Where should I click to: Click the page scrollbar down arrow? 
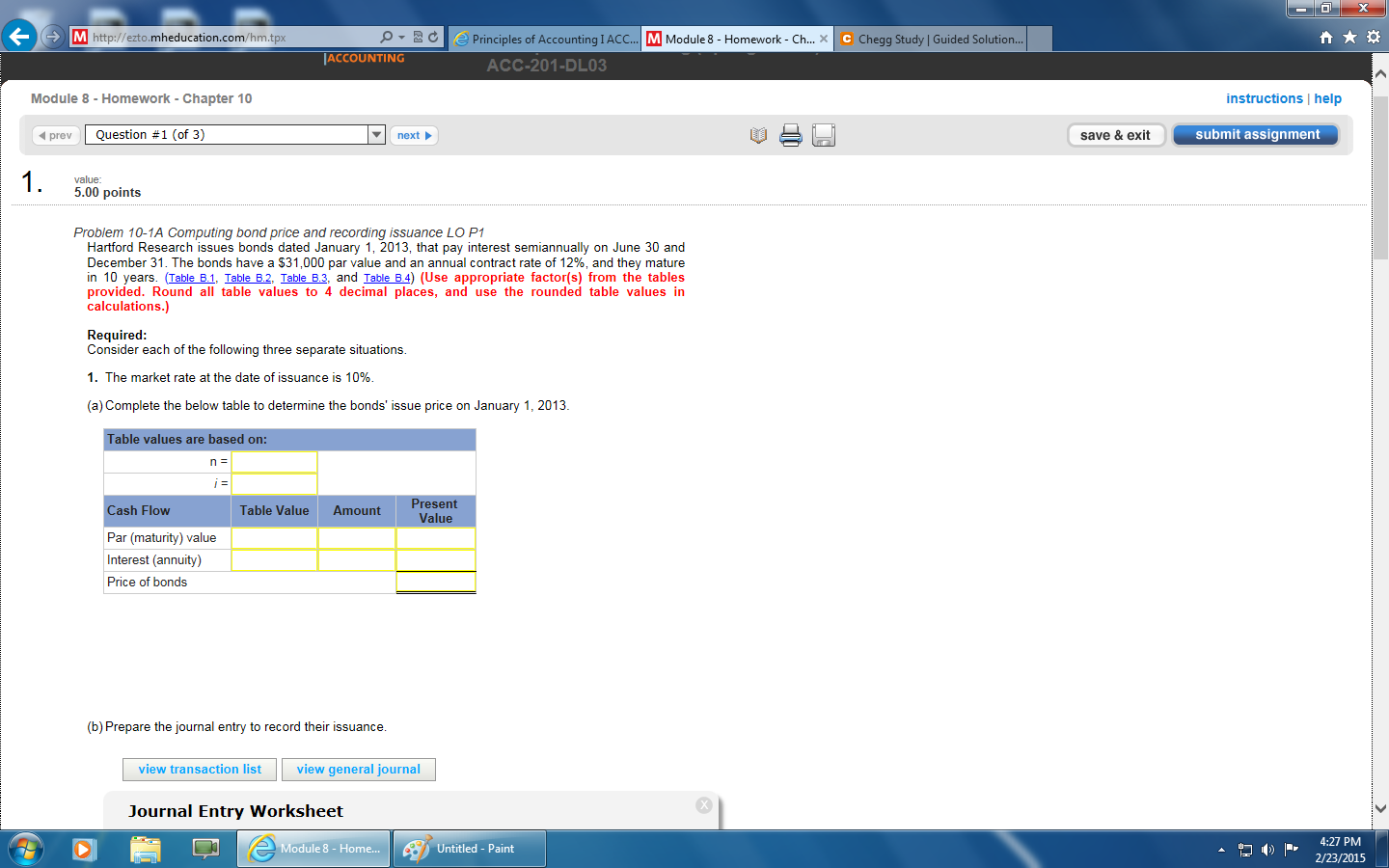(1380, 809)
